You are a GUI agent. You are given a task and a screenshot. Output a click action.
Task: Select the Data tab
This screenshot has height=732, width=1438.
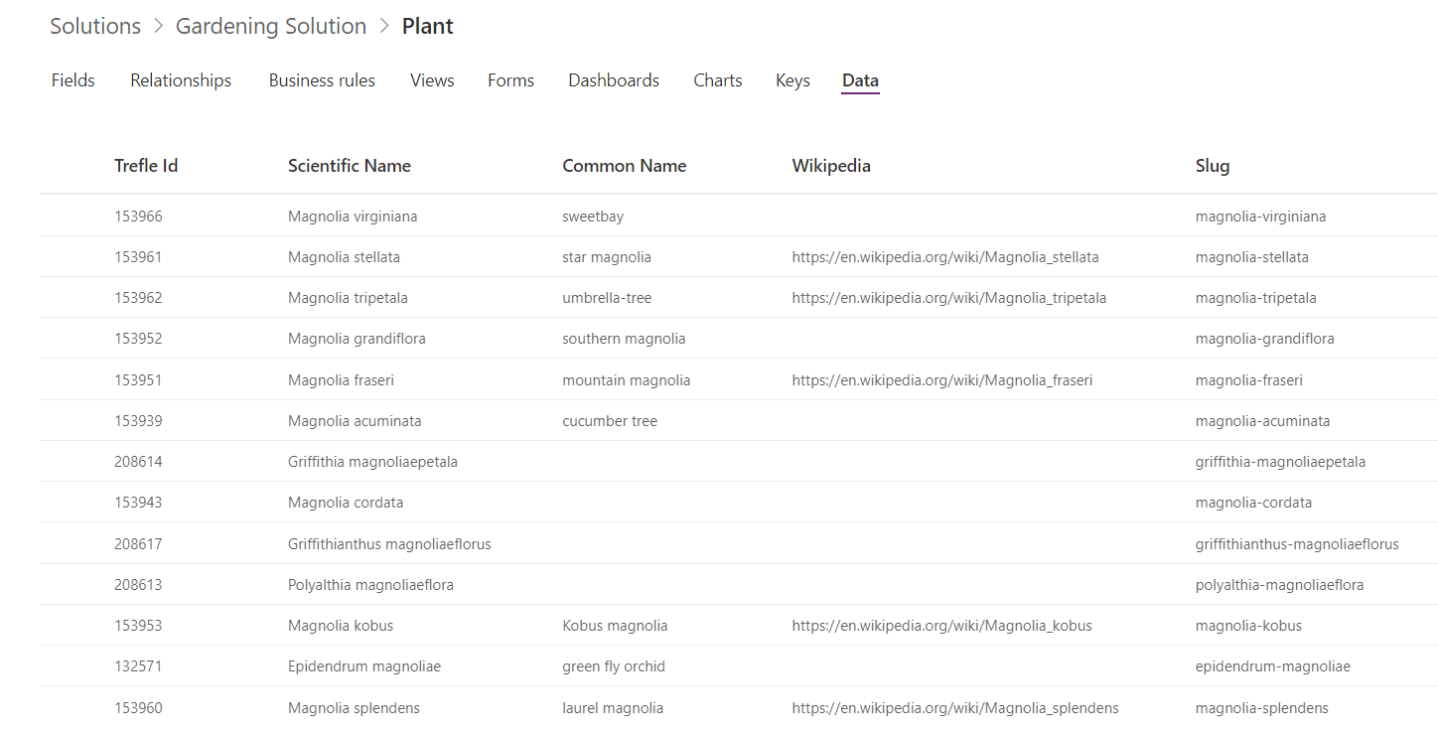click(x=861, y=81)
